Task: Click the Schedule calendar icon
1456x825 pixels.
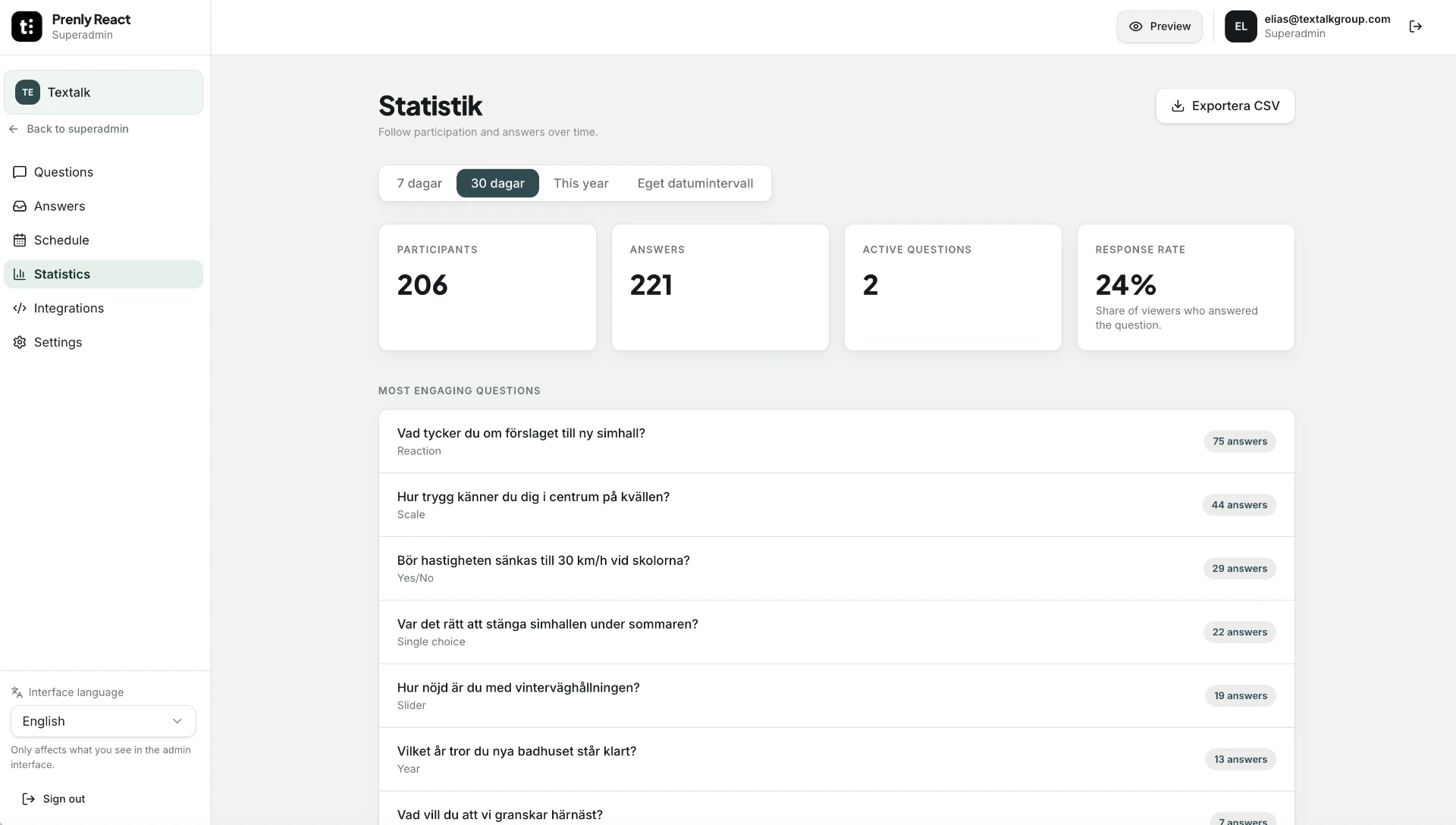Action: [20, 240]
